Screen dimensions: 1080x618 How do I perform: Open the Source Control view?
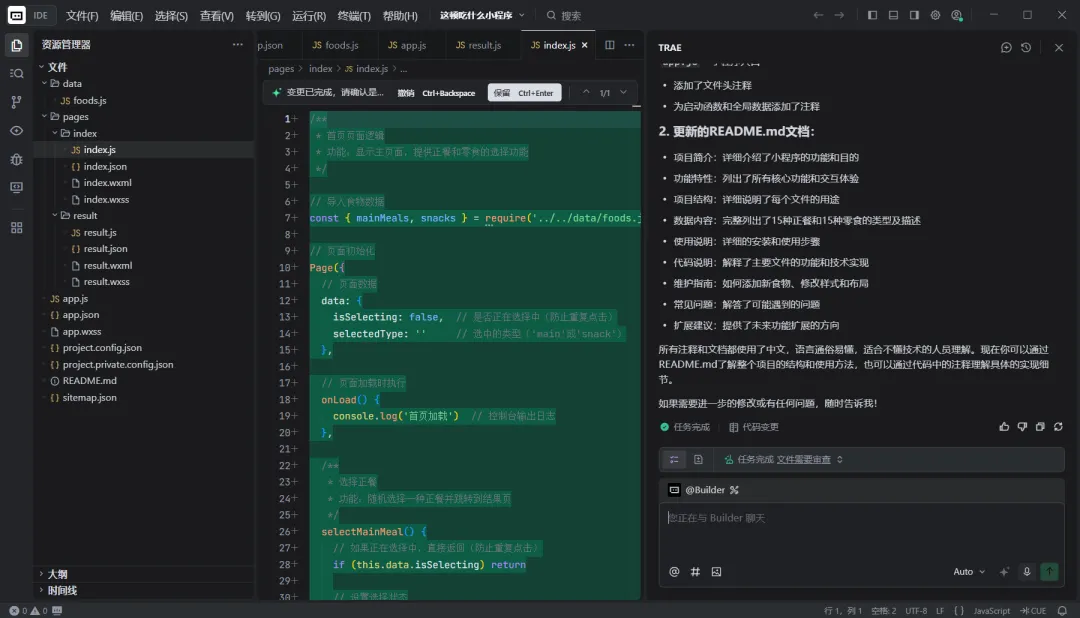click(x=17, y=102)
